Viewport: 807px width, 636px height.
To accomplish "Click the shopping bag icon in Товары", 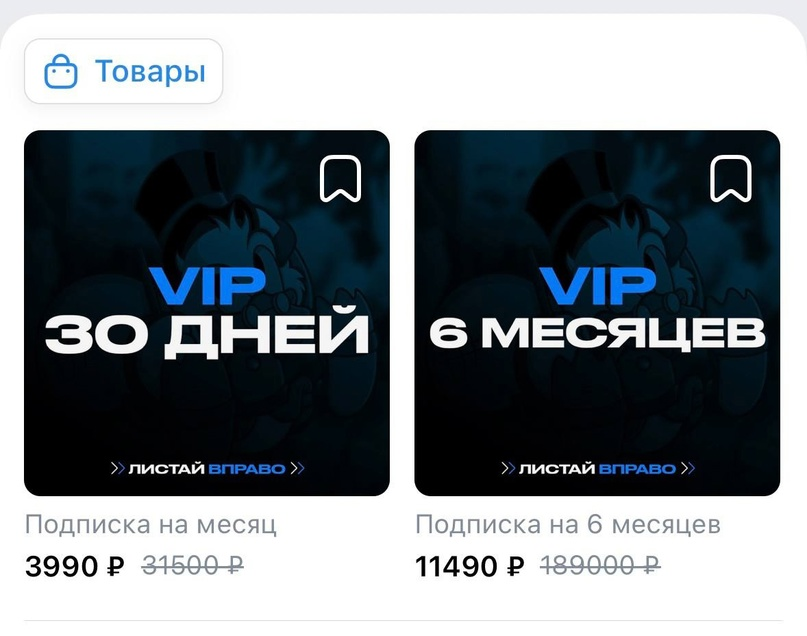I will tap(61, 71).
